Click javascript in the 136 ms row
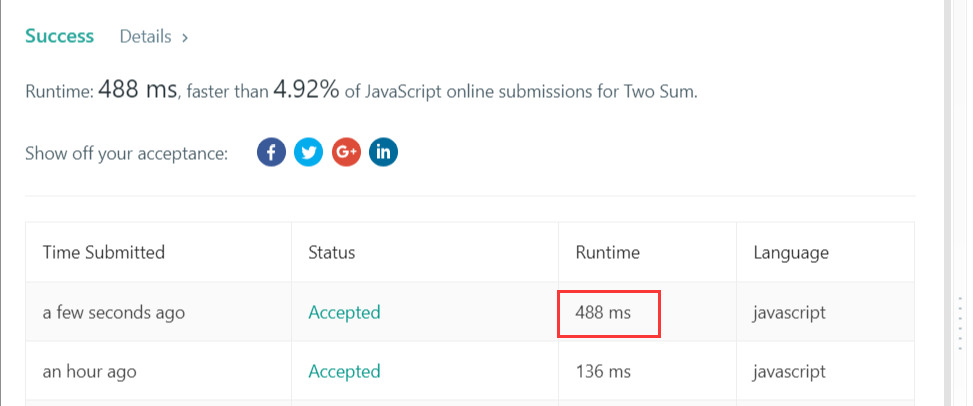This screenshot has width=973, height=406. [x=789, y=371]
